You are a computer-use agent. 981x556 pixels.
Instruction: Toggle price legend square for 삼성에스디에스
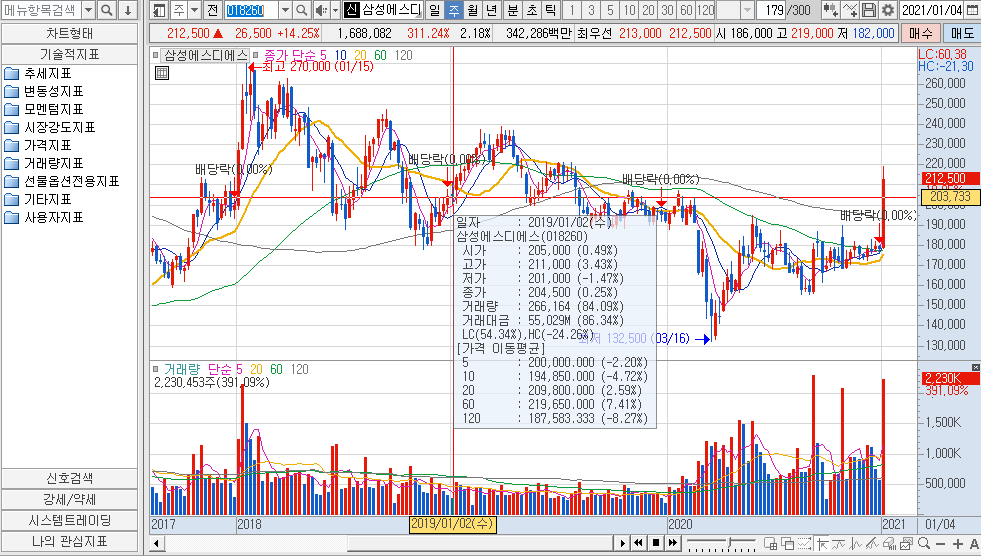[x=155, y=55]
